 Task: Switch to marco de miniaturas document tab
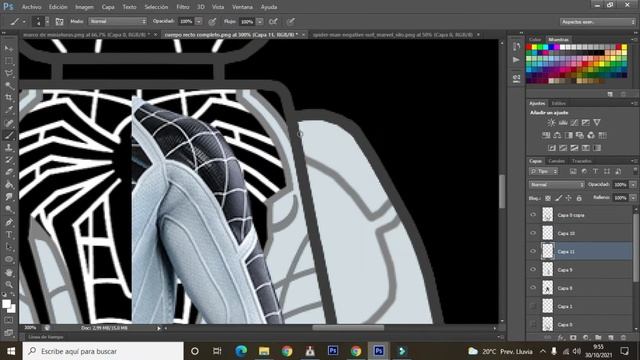click(87, 35)
